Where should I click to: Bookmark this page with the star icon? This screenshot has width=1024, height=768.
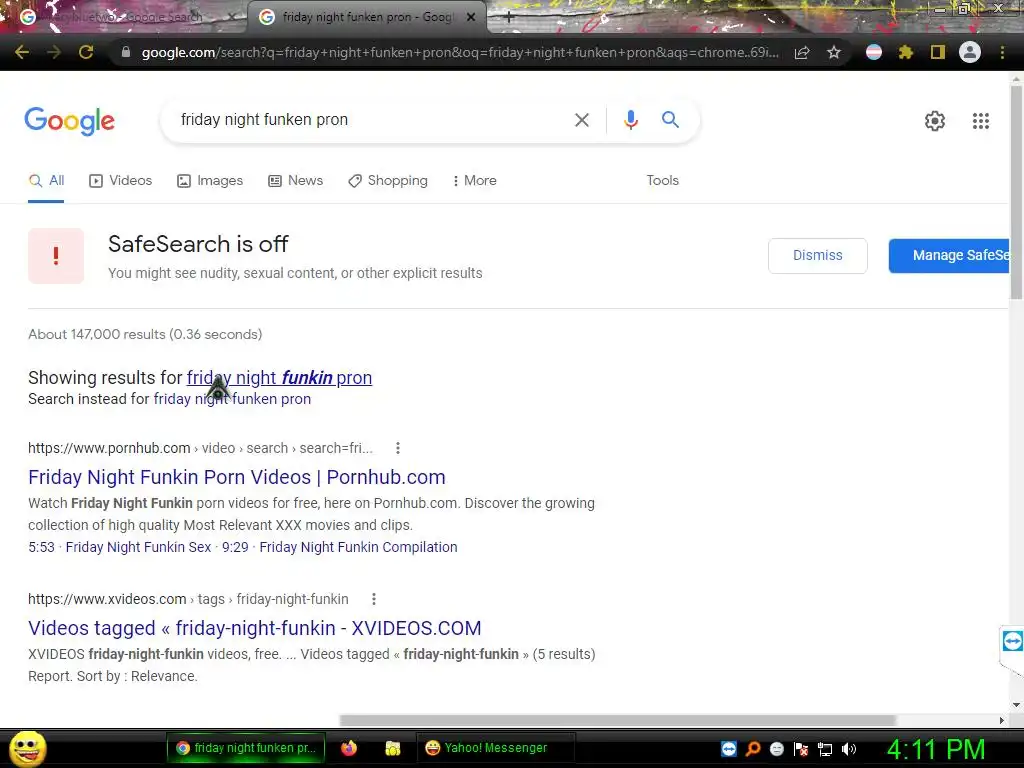pos(834,52)
